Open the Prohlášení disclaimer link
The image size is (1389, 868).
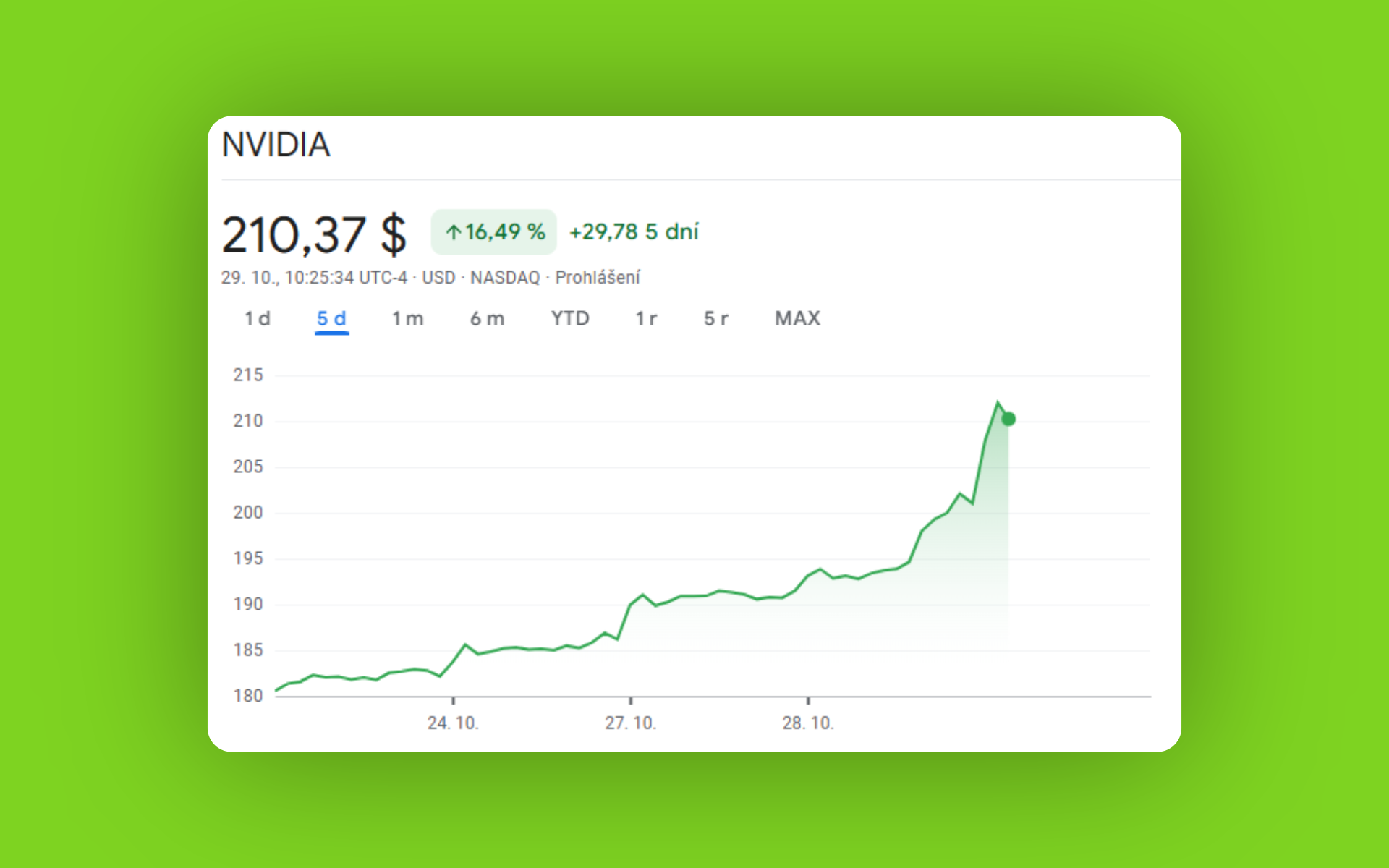[598, 278]
